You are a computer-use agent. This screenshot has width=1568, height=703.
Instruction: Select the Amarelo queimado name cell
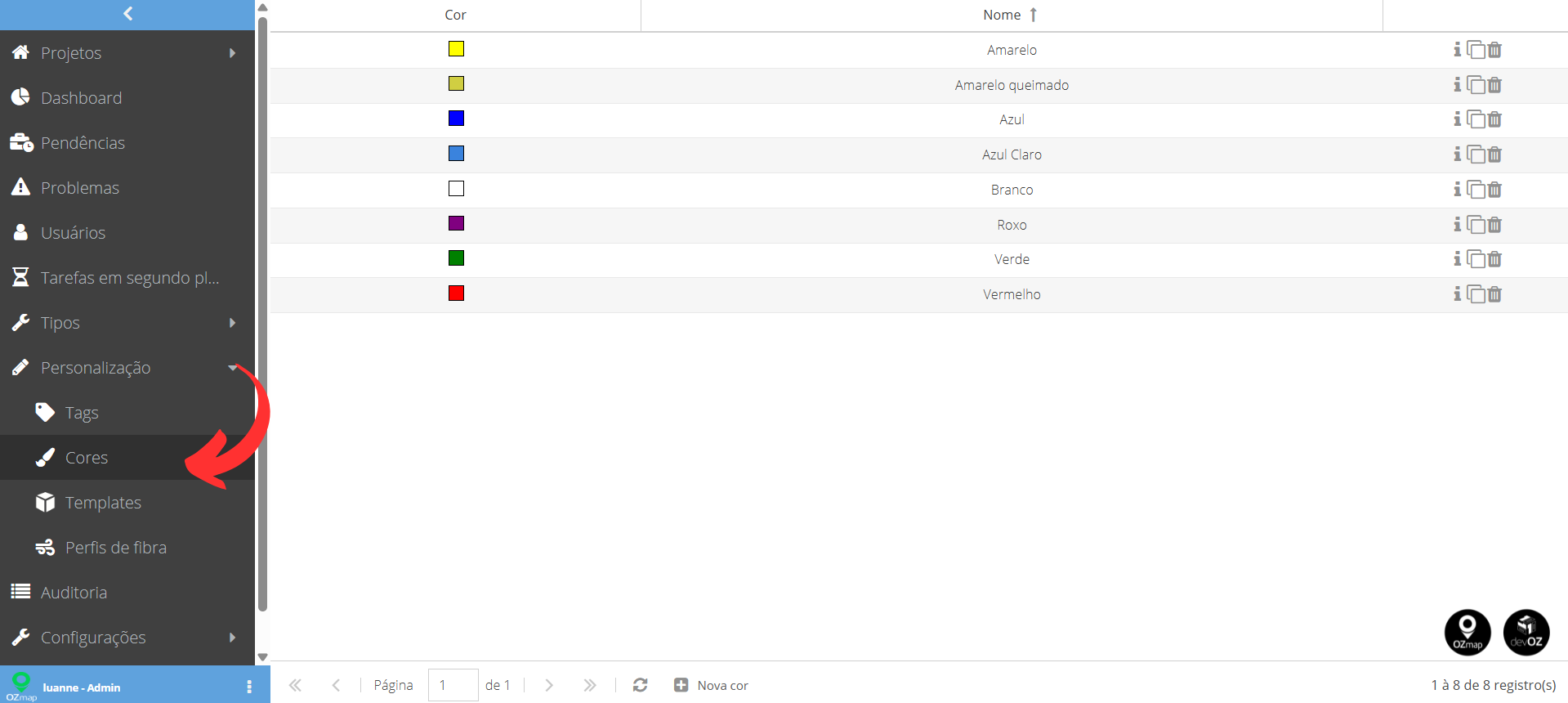pos(1012,85)
